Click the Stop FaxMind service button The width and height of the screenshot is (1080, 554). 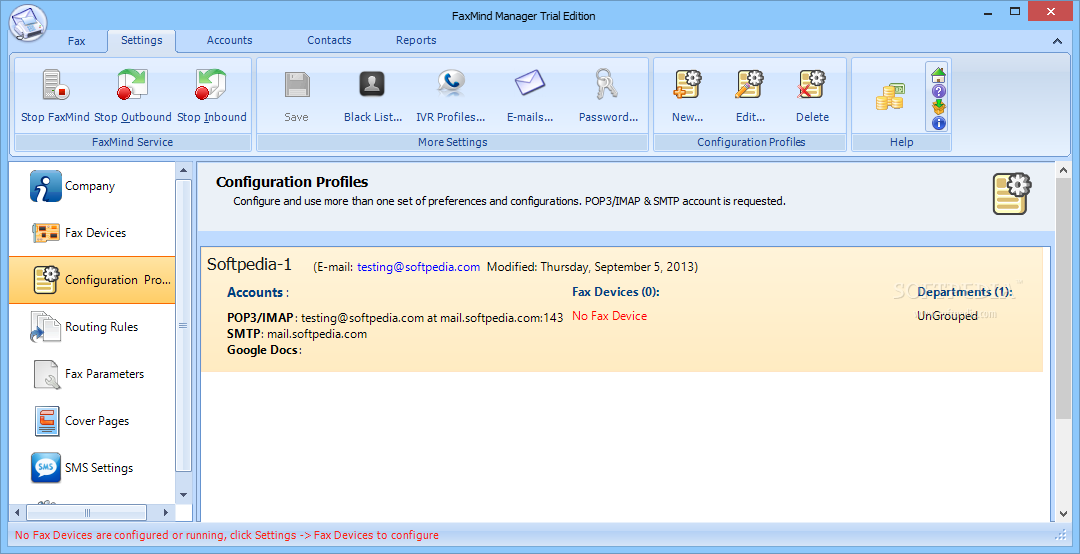[55, 96]
